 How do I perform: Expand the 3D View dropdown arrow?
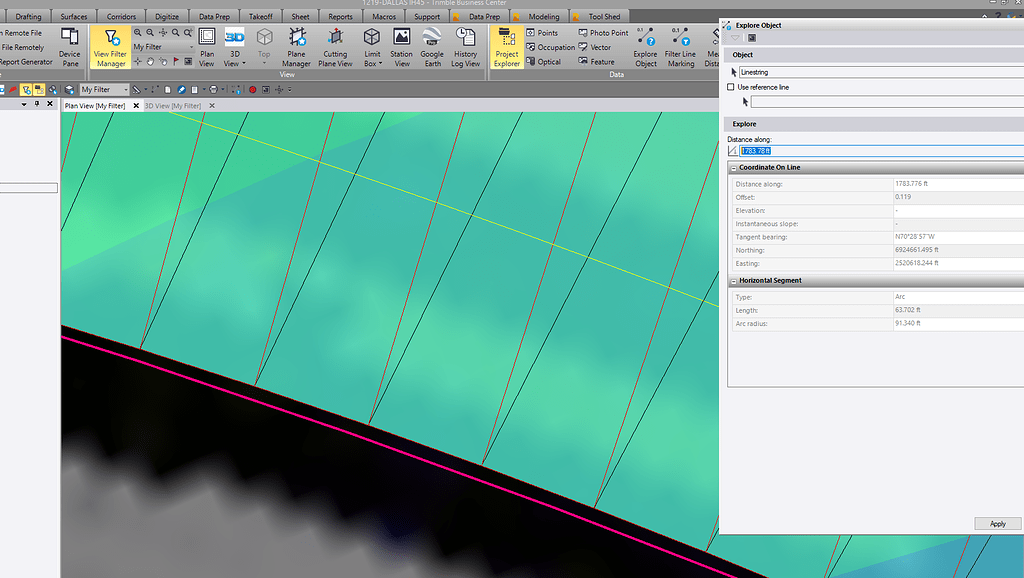[x=244, y=64]
